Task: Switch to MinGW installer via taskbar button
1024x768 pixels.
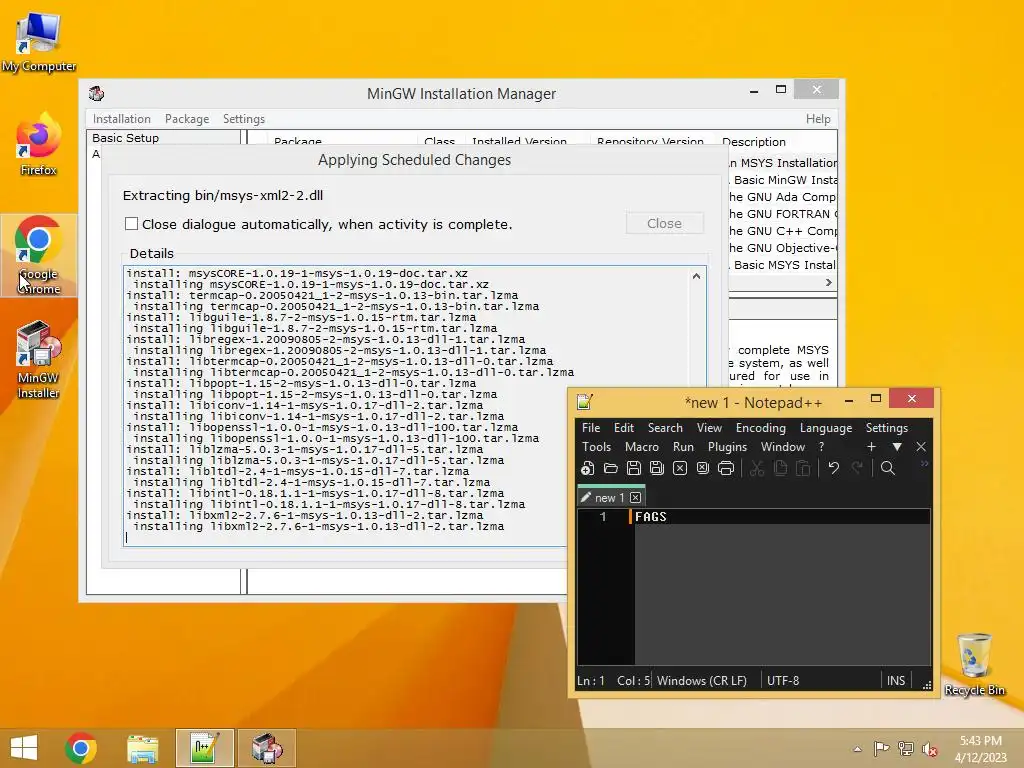Action: point(267,748)
